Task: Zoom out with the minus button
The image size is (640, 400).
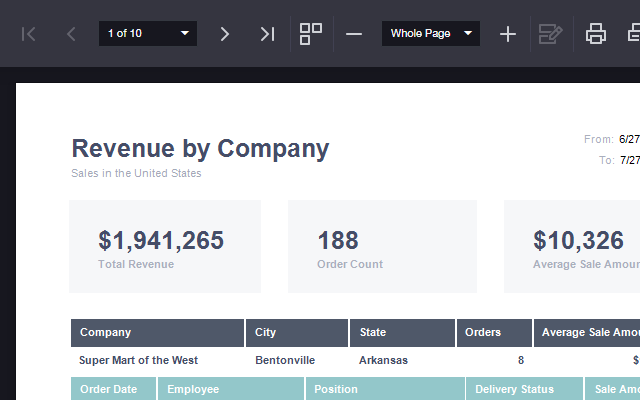Action: tap(354, 34)
